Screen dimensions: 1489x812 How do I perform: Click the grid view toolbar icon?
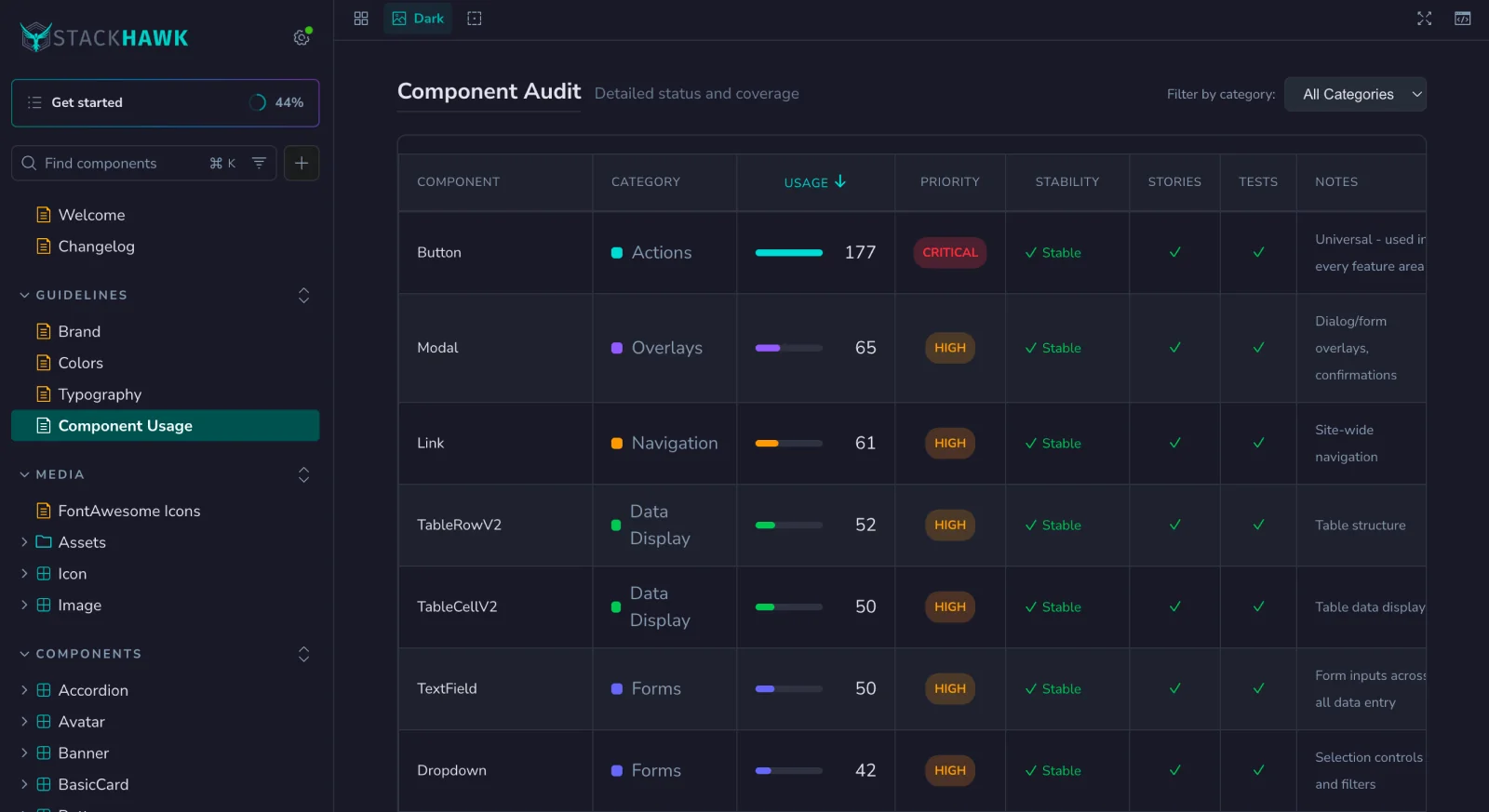[x=361, y=19]
